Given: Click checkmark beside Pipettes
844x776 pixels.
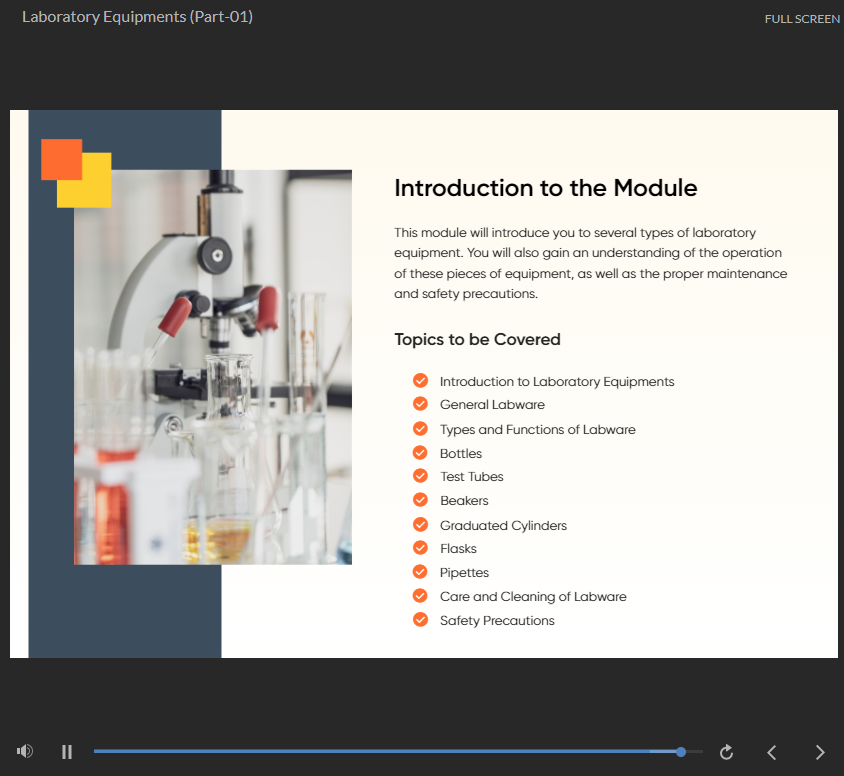Looking at the screenshot, I should click(x=420, y=572).
